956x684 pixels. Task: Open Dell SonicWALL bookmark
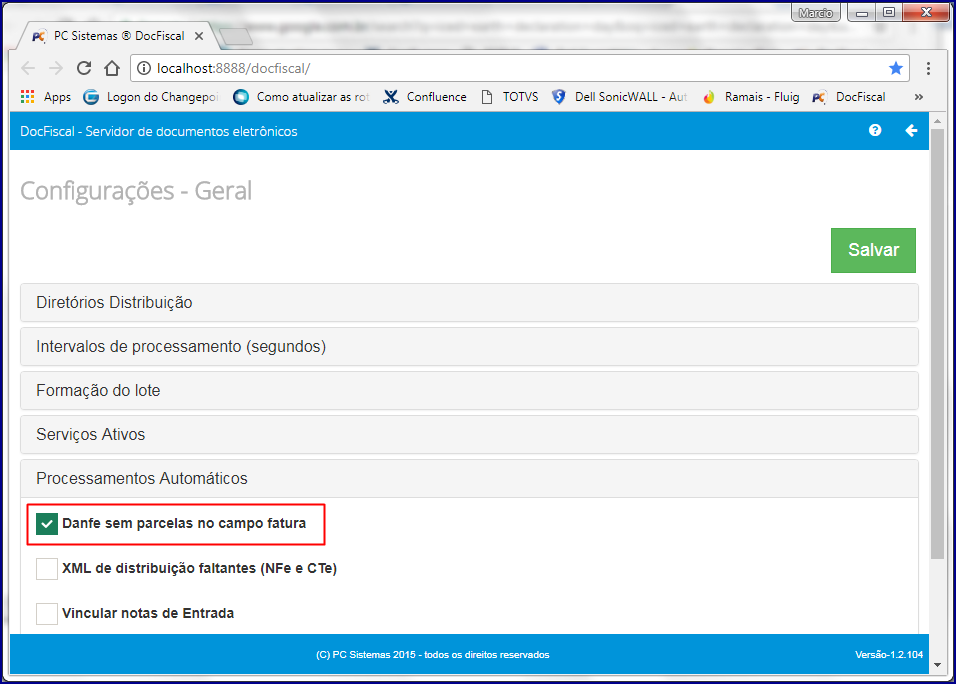click(x=619, y=97)
